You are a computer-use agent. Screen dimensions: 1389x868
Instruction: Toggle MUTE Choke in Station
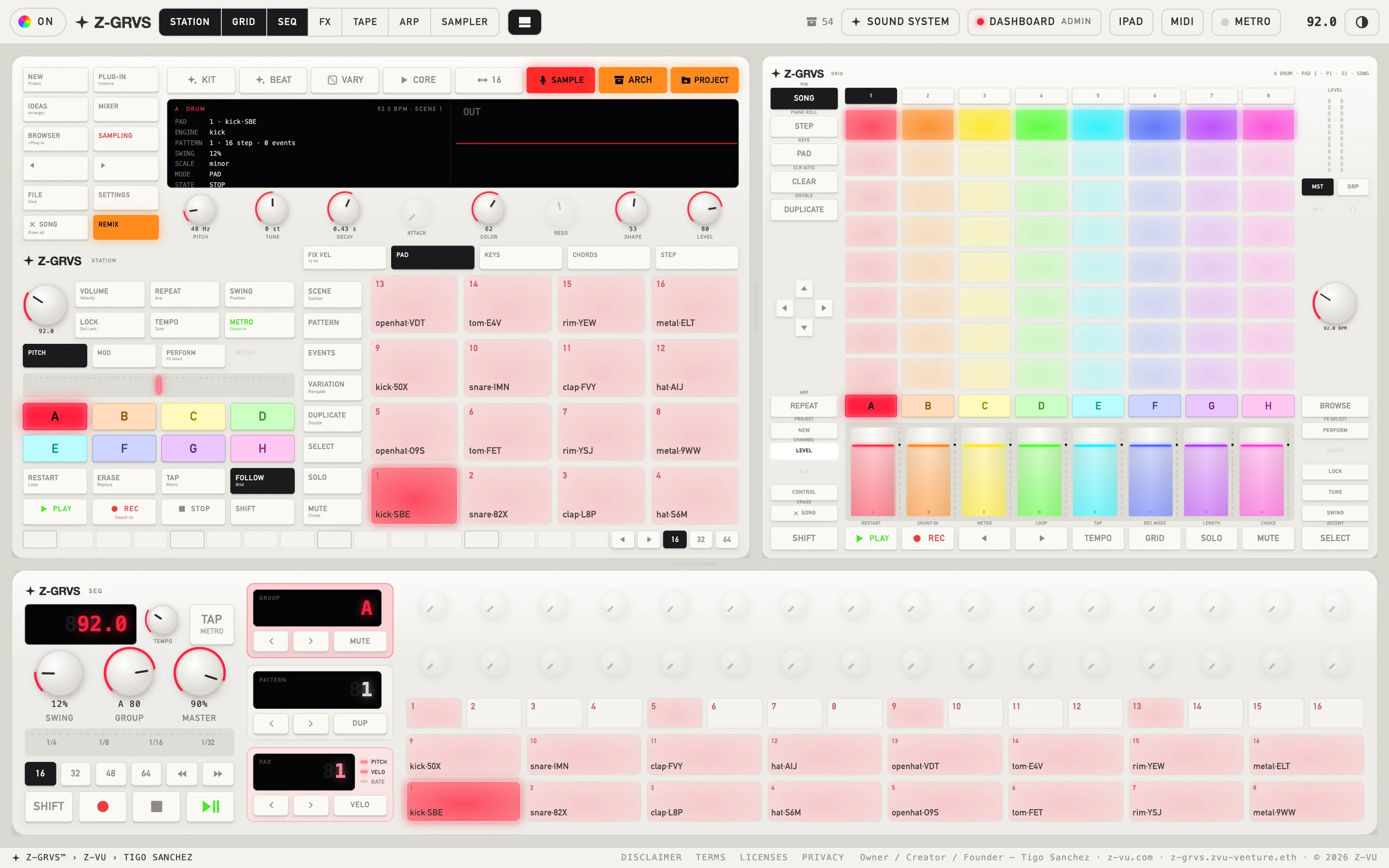(x=332, y=512)
